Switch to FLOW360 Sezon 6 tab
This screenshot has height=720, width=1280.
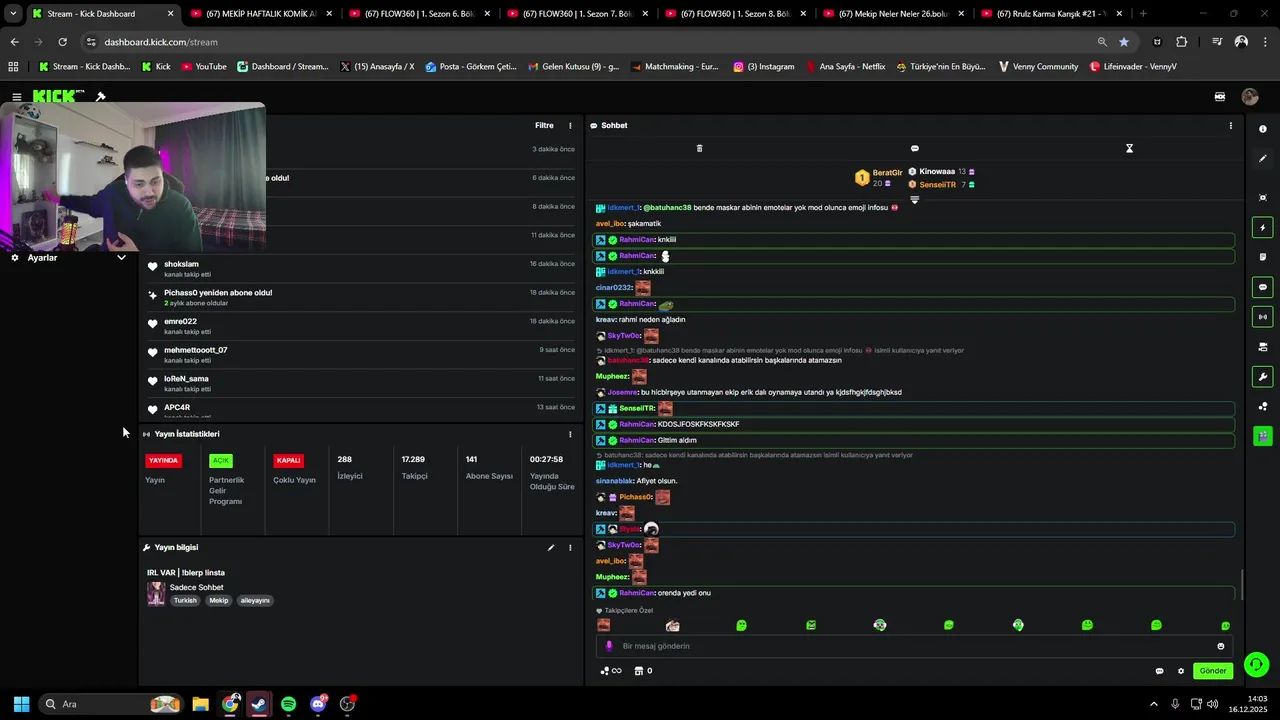[x=417, y=14]
